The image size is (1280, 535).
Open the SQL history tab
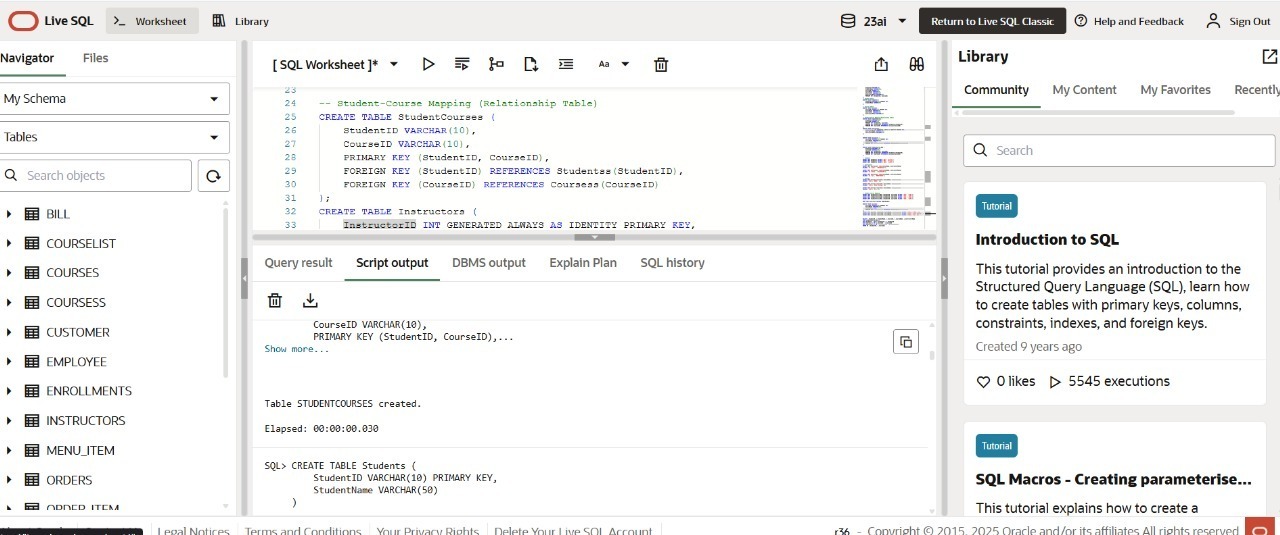click(672, 263)
